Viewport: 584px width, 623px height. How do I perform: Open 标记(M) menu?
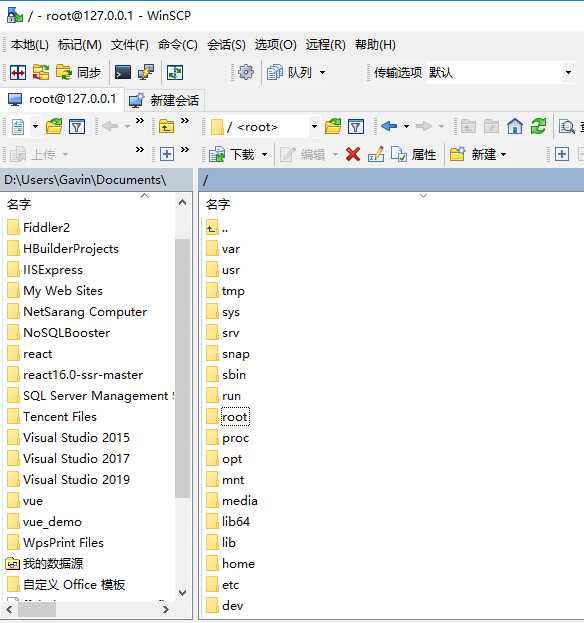click(79, 44)
